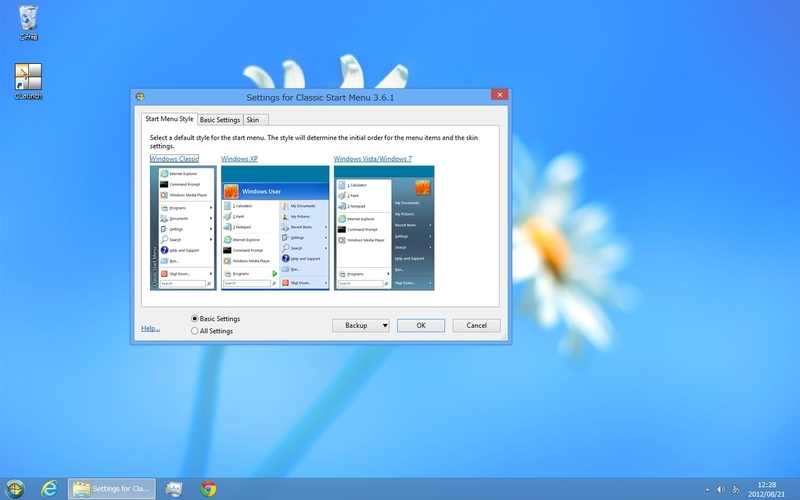This screenshot has width=800, height=500.
Task: Click the IME あ input indicator
Action: [x=736, y=490]
